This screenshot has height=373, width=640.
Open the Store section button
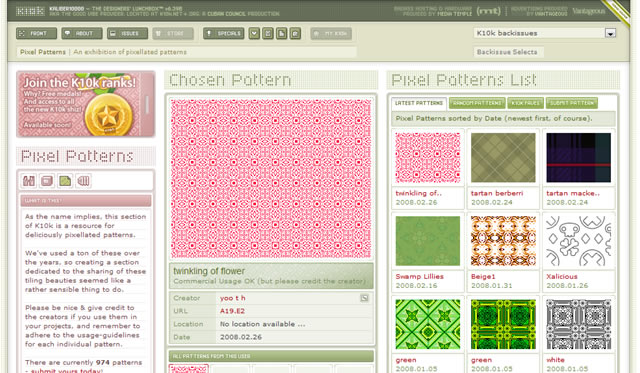pyautogui.click(x=173, y=33)
